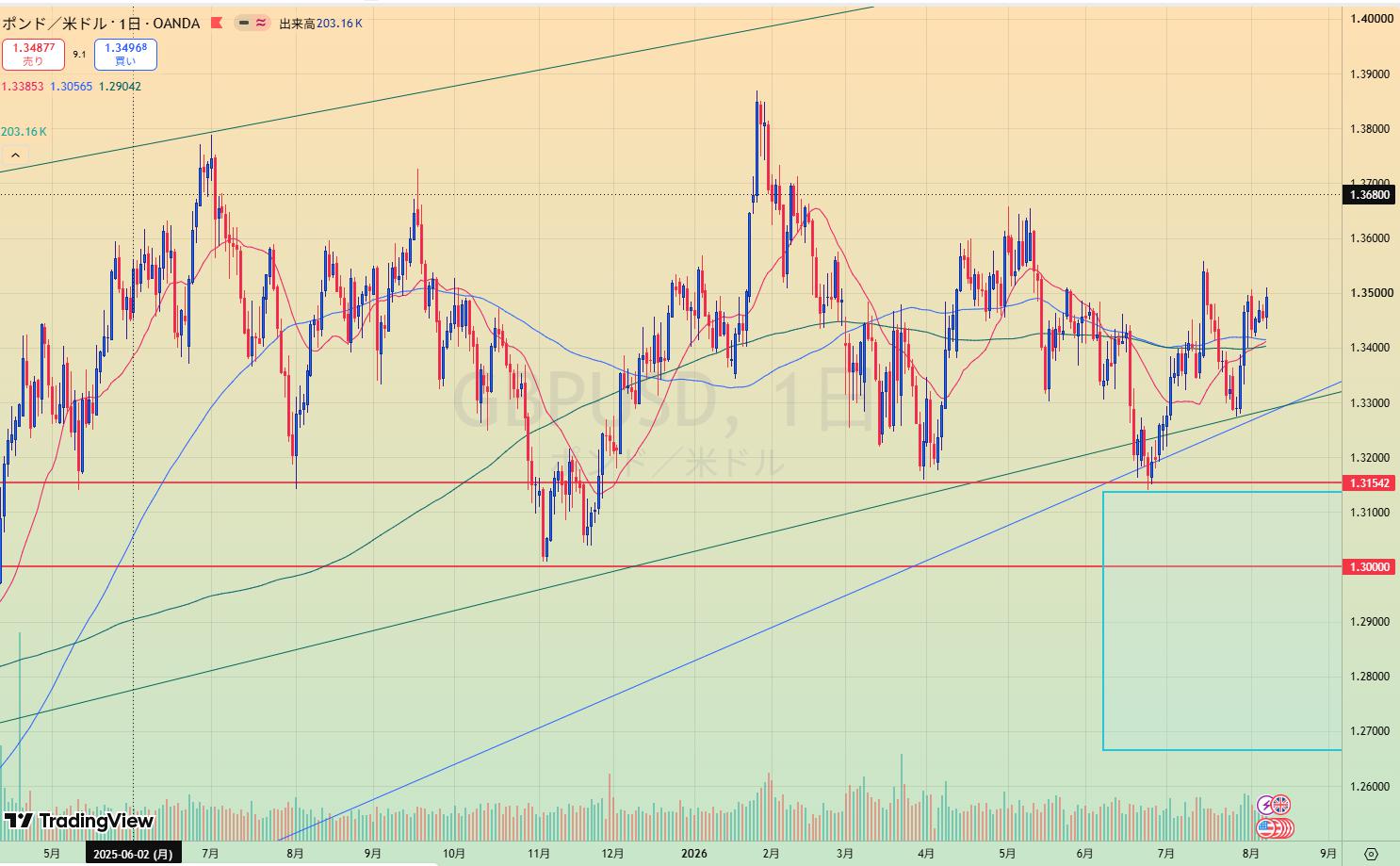Click the red 1.33853 moving average value
1400x866 pixels.
(x=23, y=86)
